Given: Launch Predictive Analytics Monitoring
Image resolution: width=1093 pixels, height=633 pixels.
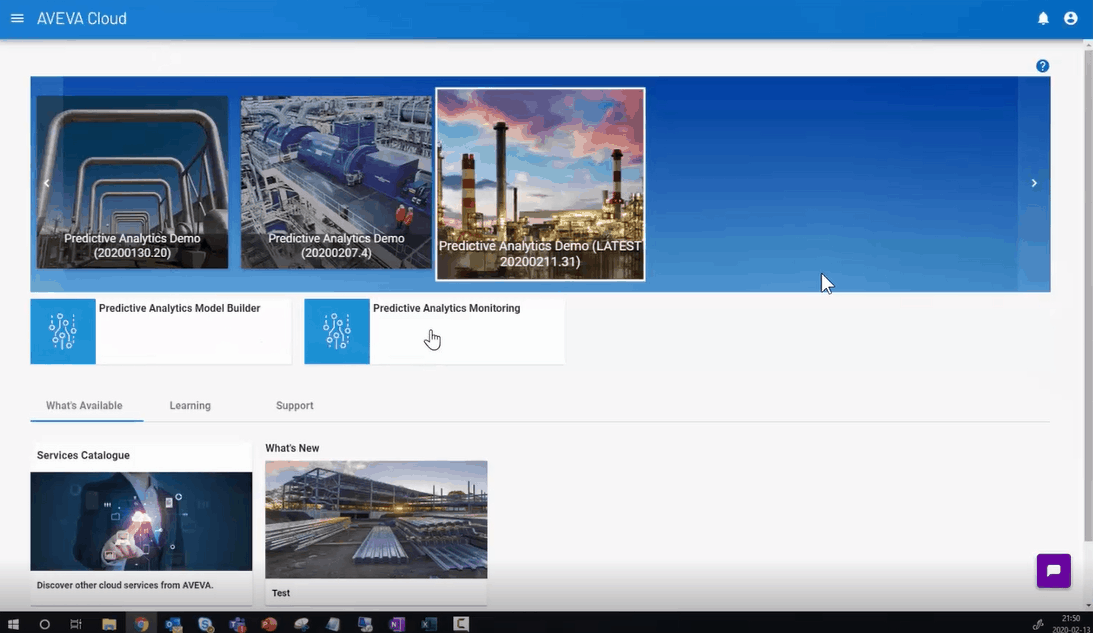Looking at the screenshot, I should tap(434, 331).
